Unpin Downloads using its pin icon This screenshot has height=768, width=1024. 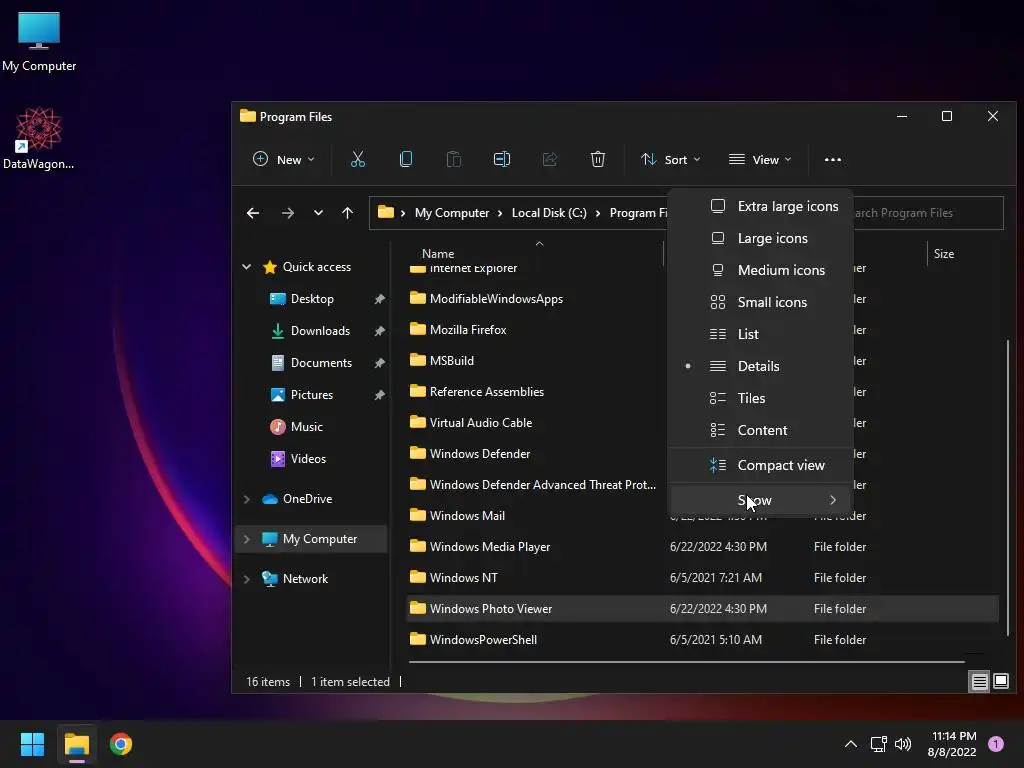tap(379, 331)
